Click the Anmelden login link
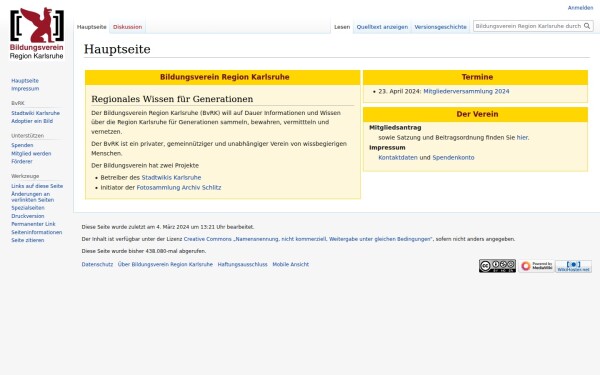This screenshot has width=600, height=375. [x=580, y=8]
